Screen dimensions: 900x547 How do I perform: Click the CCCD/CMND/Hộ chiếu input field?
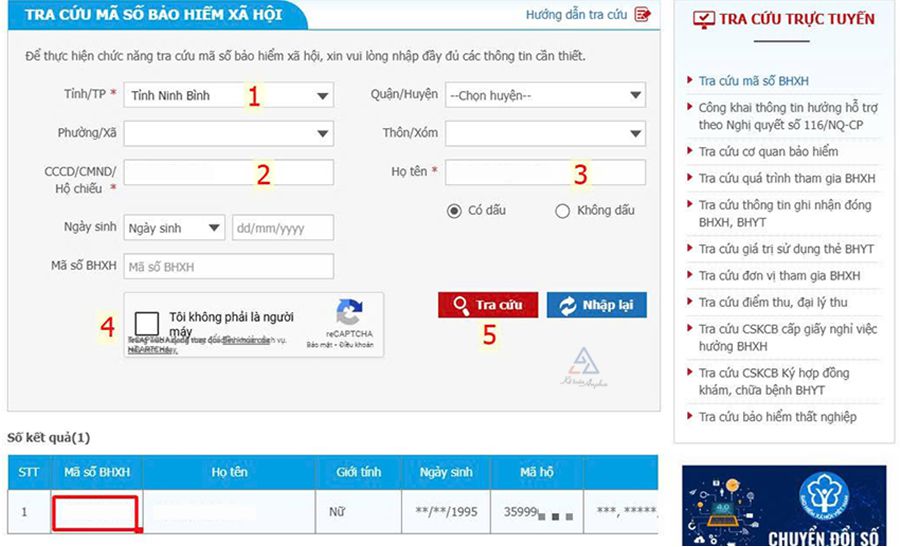point(228,173)
